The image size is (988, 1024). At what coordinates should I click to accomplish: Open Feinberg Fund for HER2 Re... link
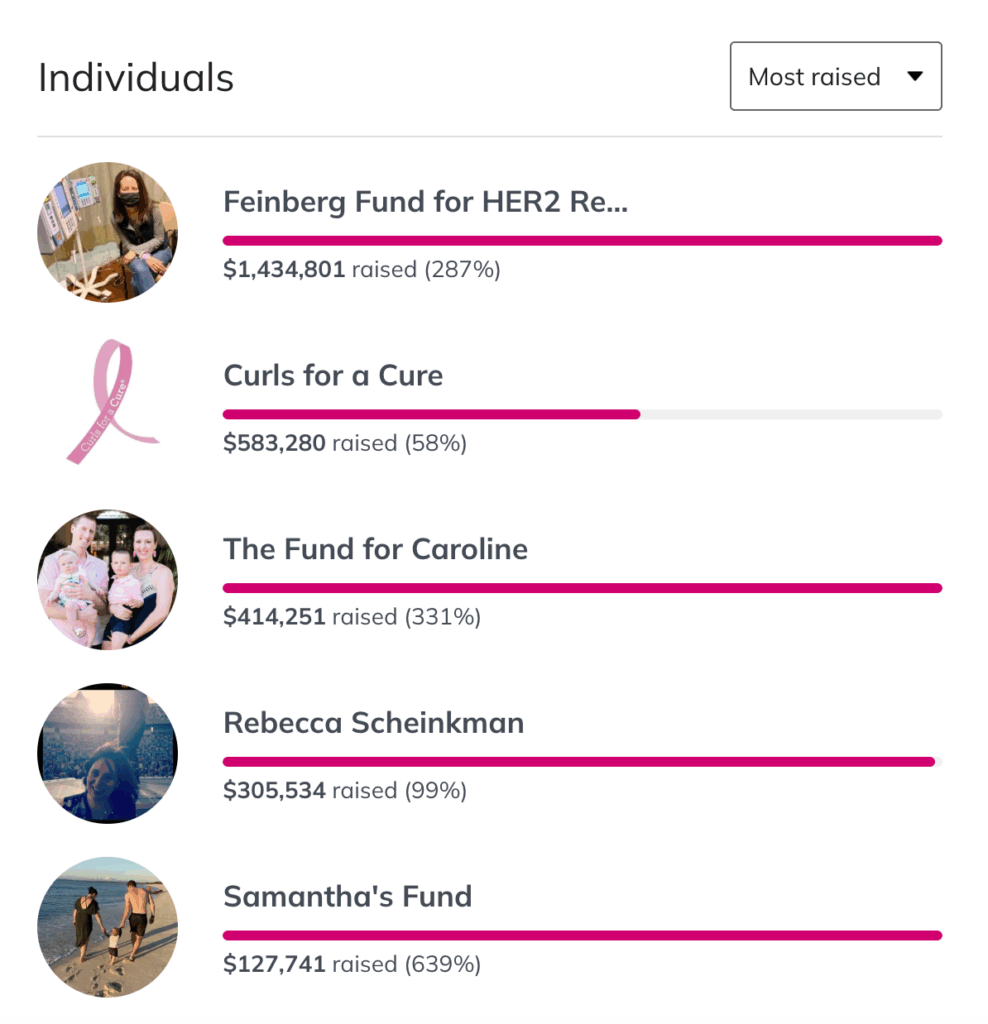(425, 202)
